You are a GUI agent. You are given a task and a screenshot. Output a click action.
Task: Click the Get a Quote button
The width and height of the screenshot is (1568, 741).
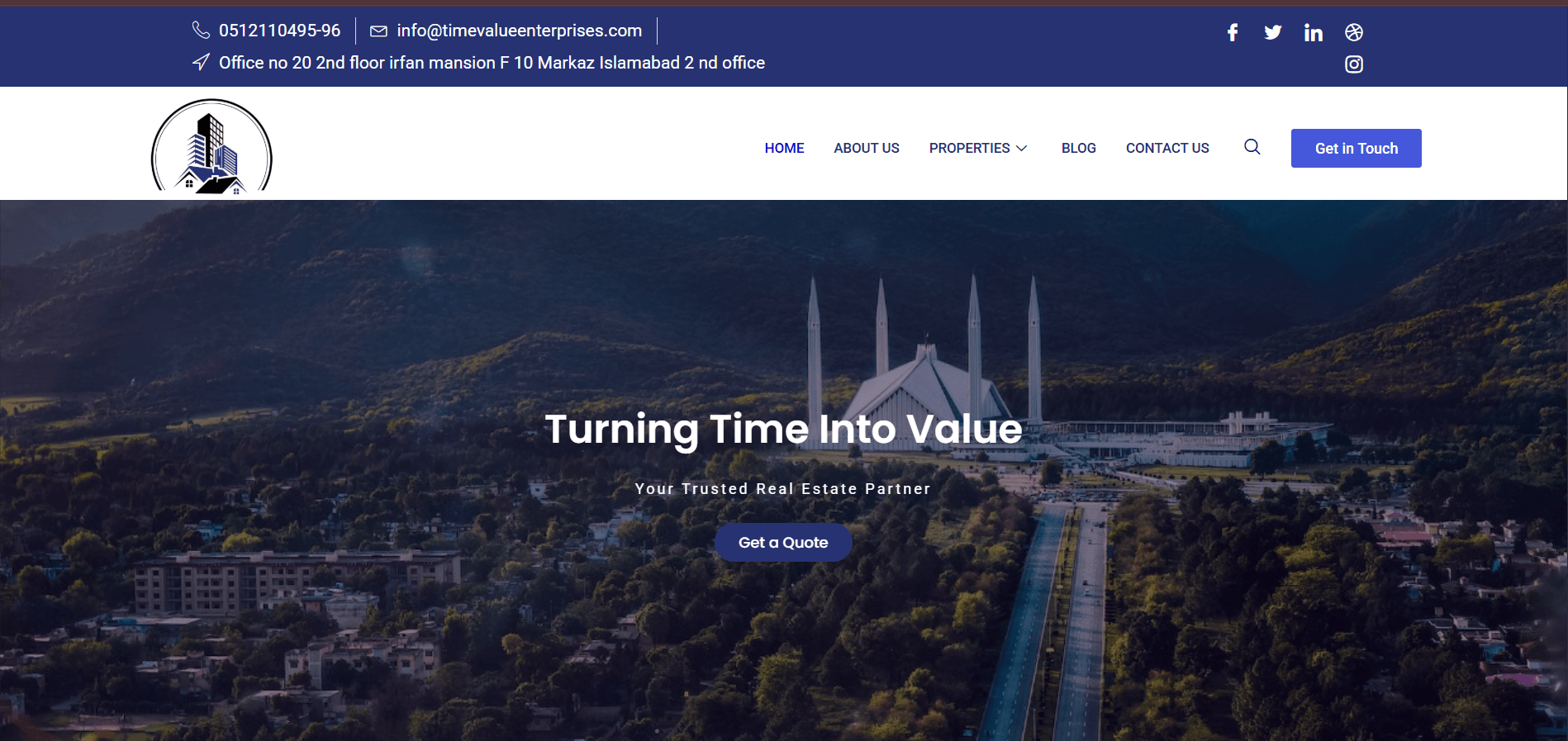point(783,543)
